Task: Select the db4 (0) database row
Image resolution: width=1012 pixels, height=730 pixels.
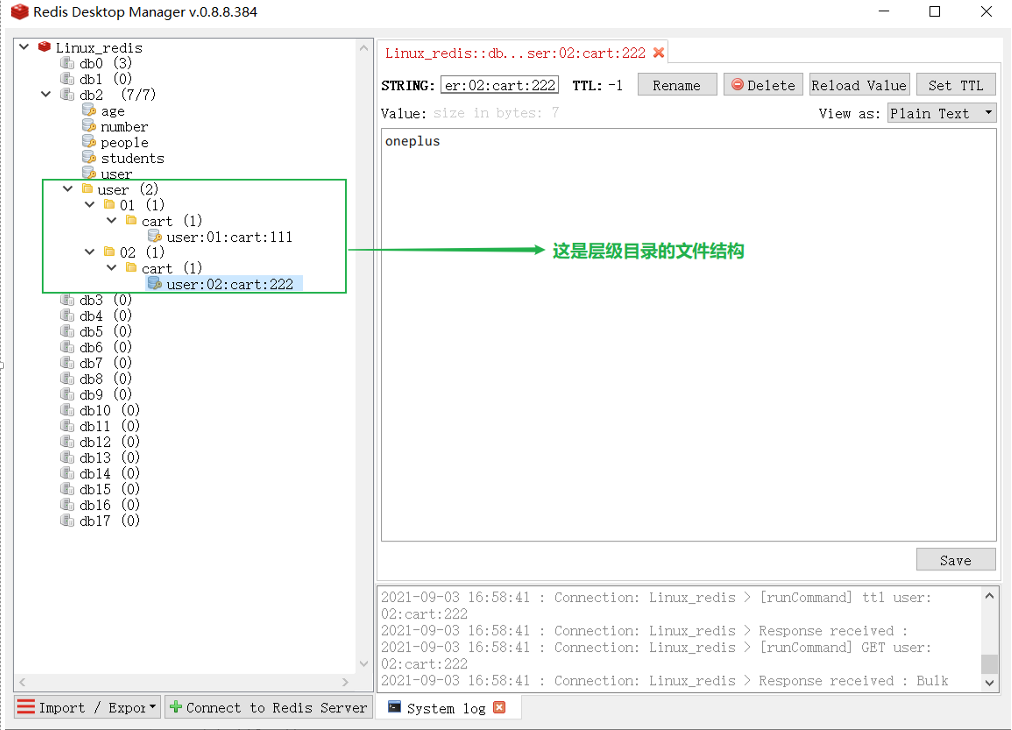Action: 96,316
